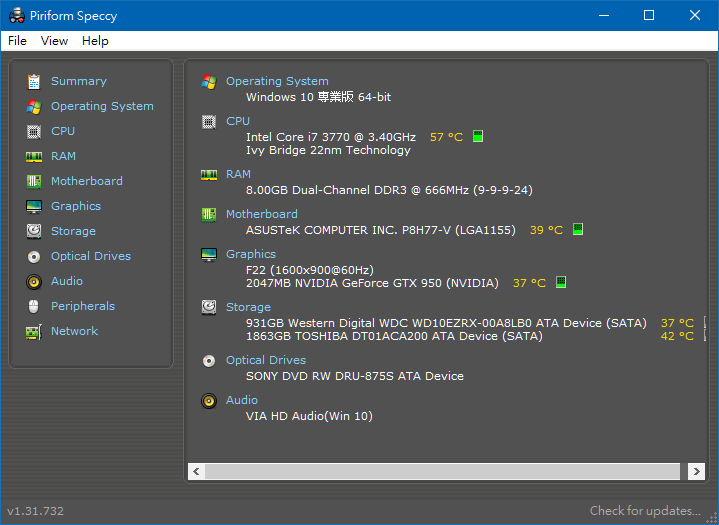Click Check for updates link

point(645,511)
